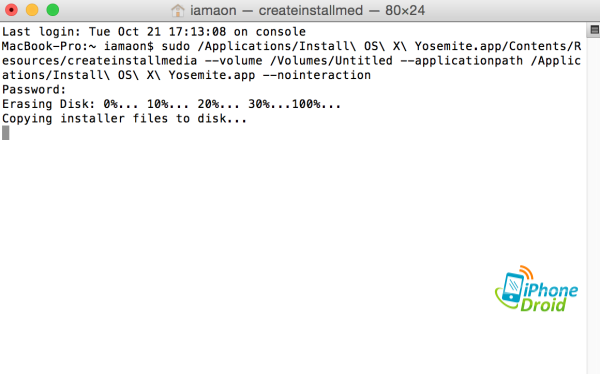Click the "Erasing Disk" progress line

171,104
